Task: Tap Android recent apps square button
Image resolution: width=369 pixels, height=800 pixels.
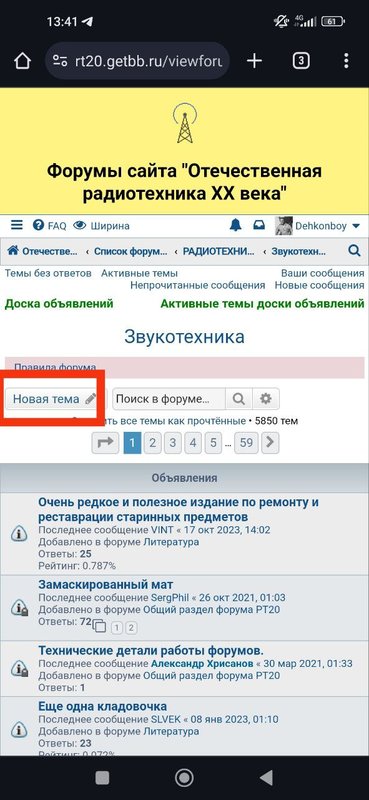Action: [102, 778]
